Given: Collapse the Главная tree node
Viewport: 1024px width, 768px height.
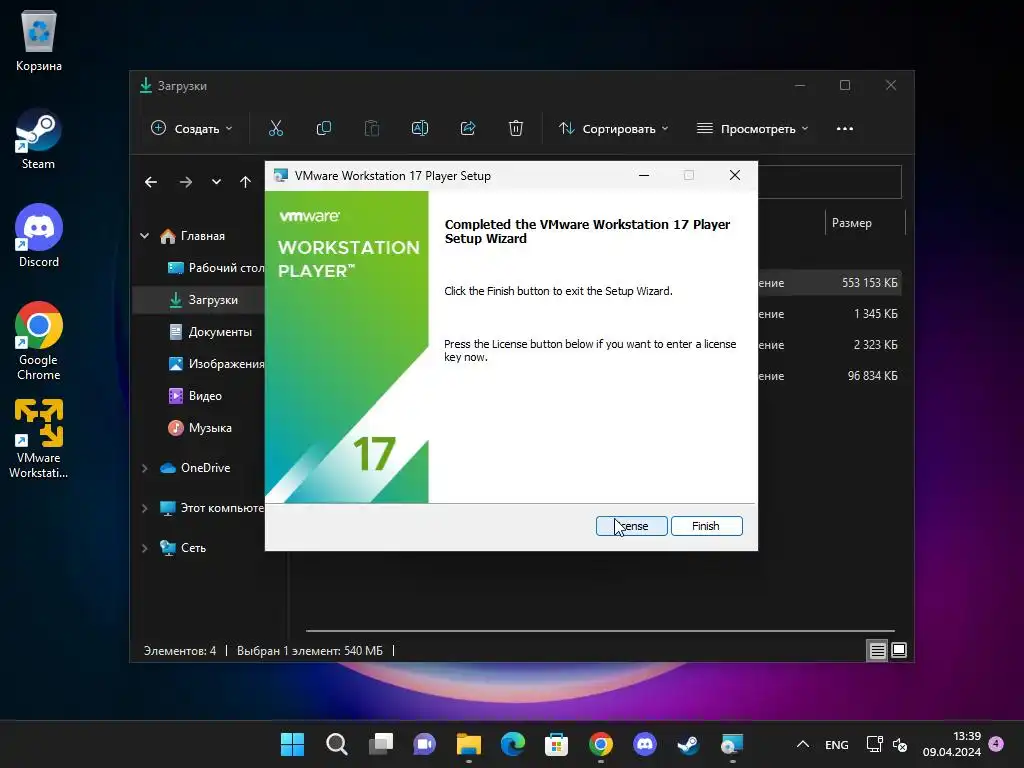Looking at the screenshot, I should click(144, 236).
